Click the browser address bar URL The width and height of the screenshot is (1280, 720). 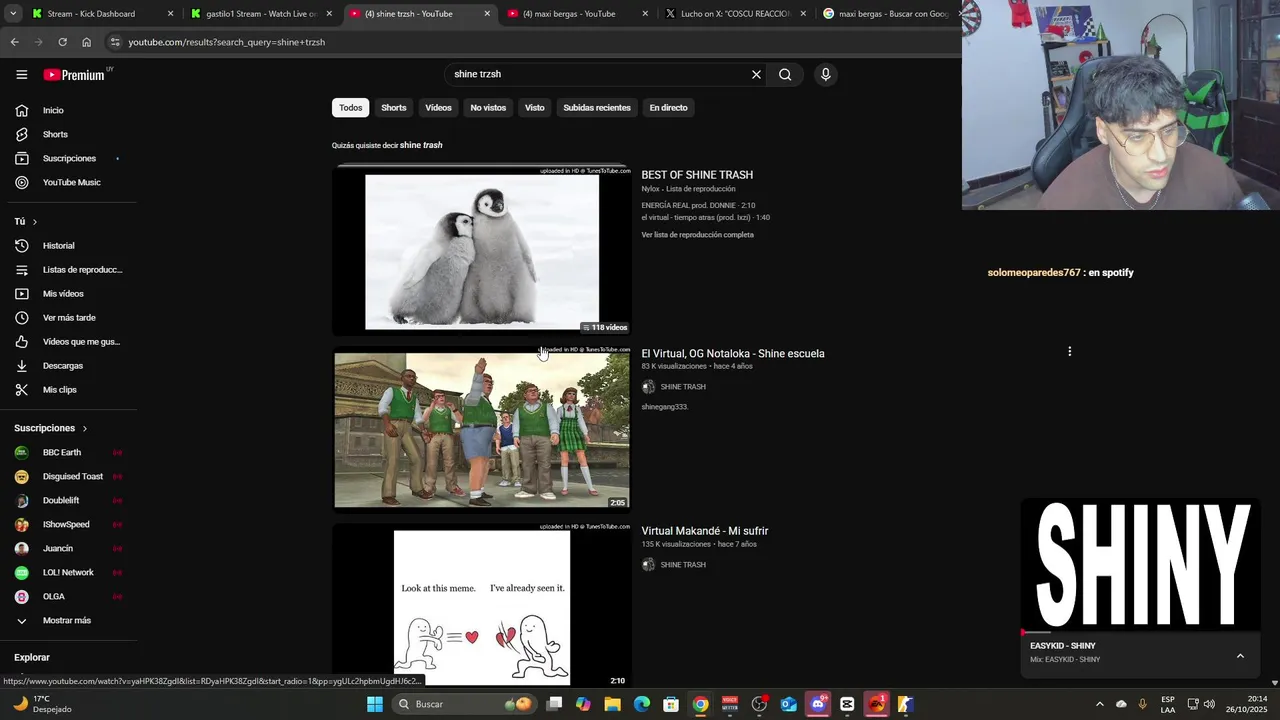click(226, 42)
